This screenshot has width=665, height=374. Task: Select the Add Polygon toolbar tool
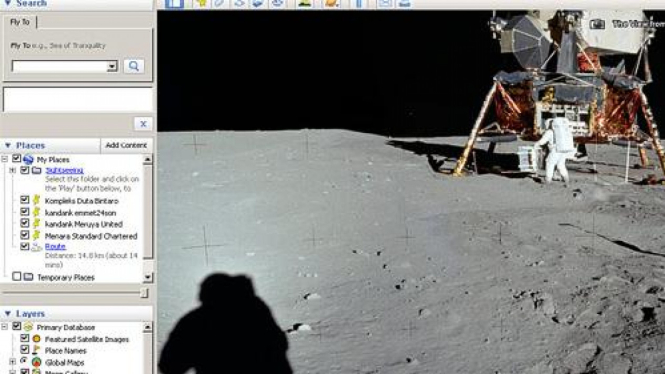pos(220,3)
